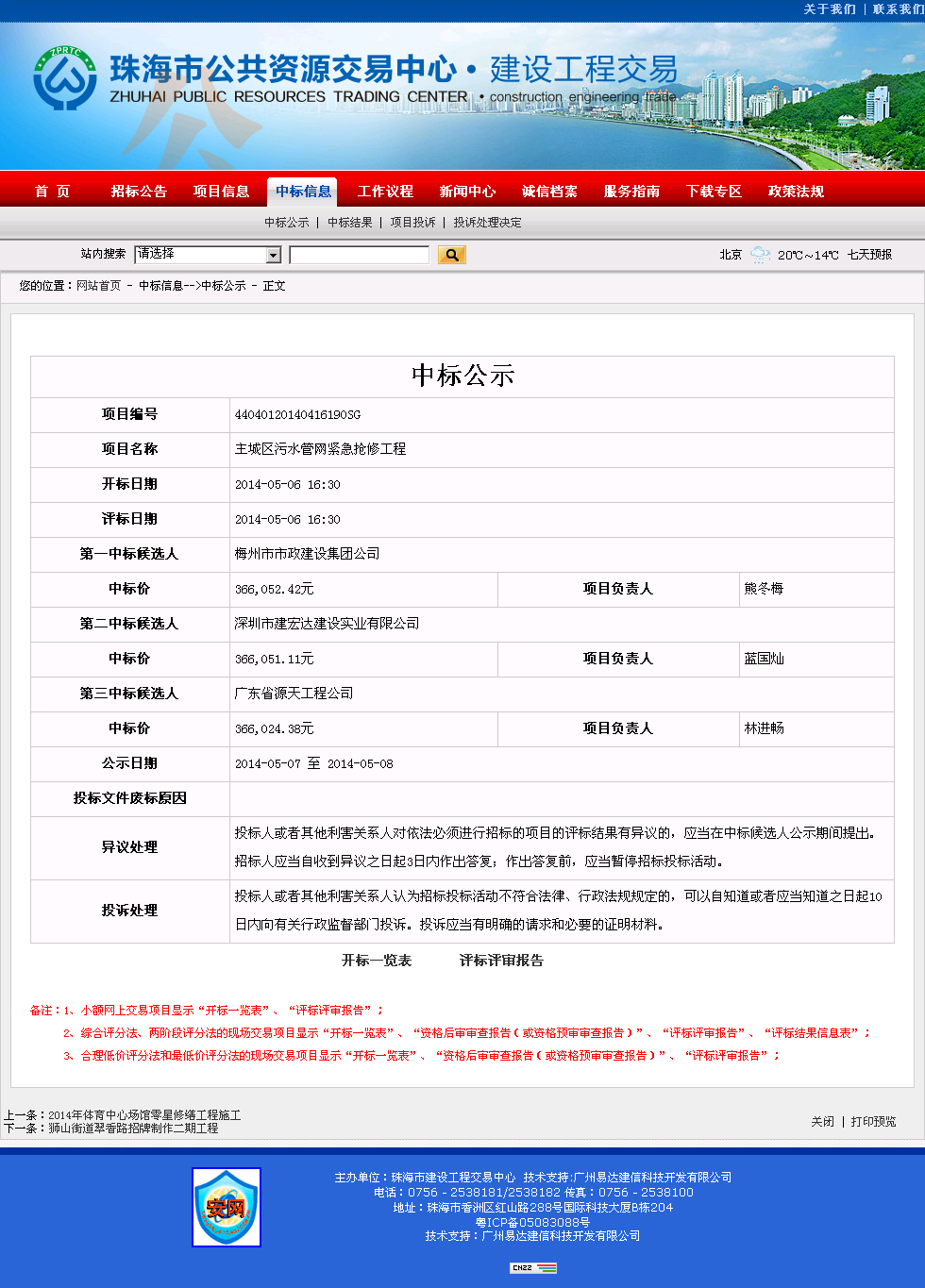Click first candidate 梅州市市政建设集团公司
Screen dimensions: 925x1288
click(x=307, y=554)
